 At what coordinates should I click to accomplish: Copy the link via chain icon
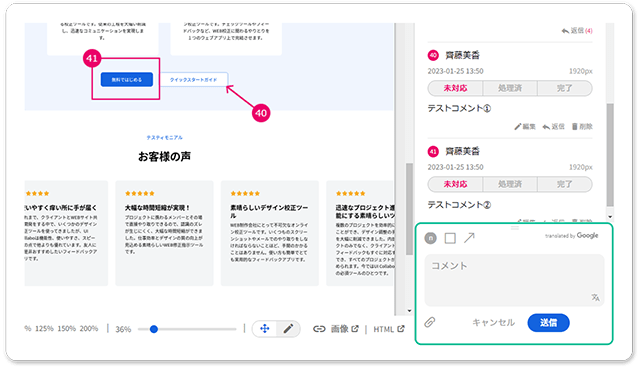pyautogui.click(x=319, y=329)
